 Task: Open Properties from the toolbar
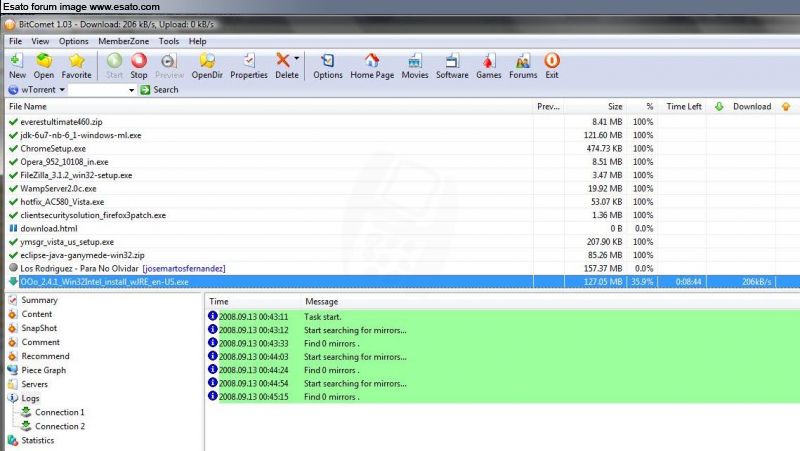(x=249, y=66)
